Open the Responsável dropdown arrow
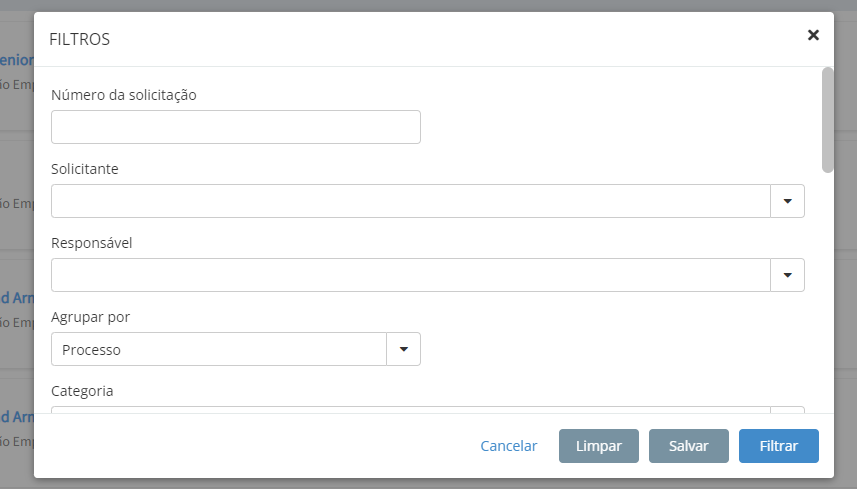The width and height of the screenshot is (857, 489). tap(787, 275)
